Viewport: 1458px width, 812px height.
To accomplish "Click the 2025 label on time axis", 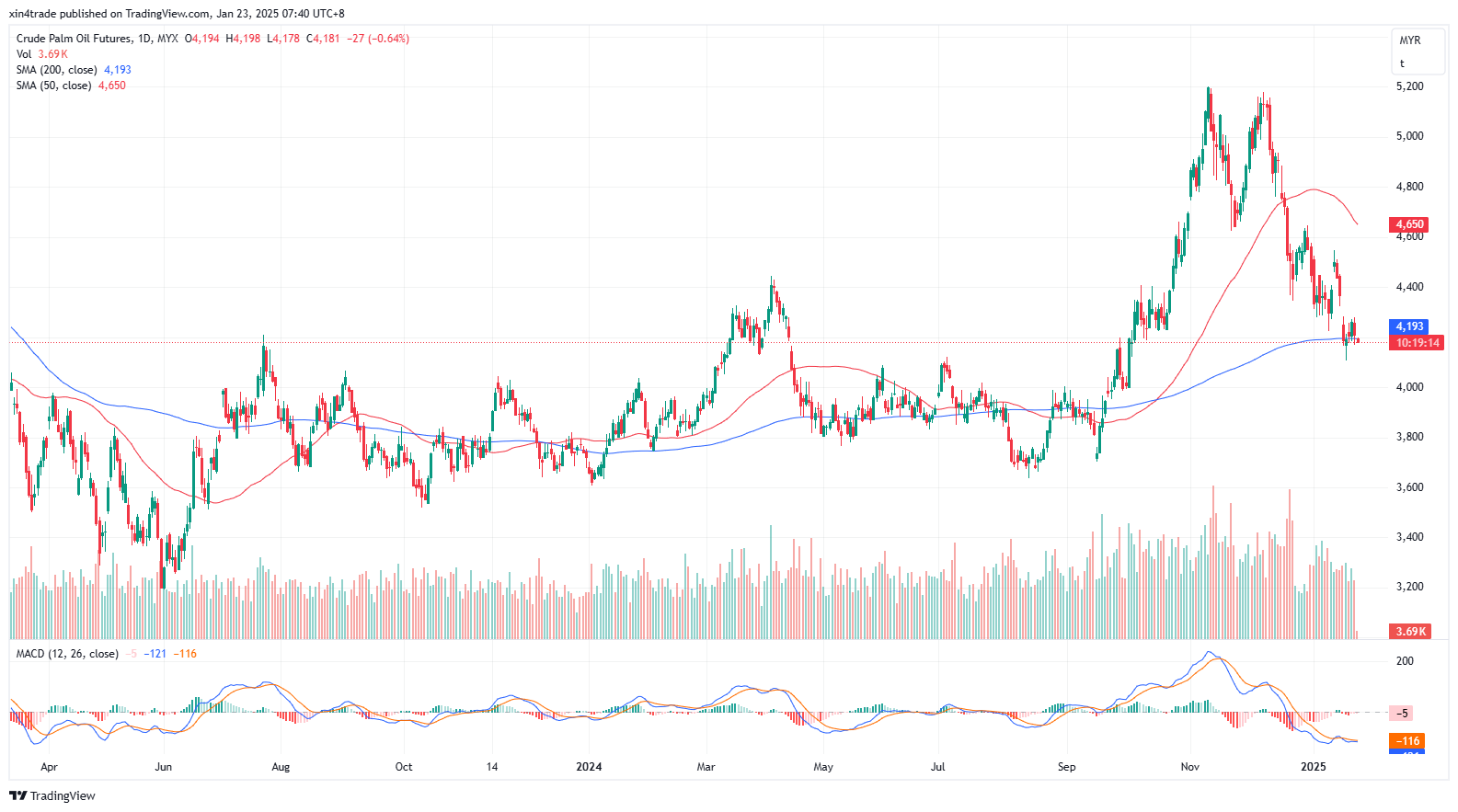I will point(1314,767).
